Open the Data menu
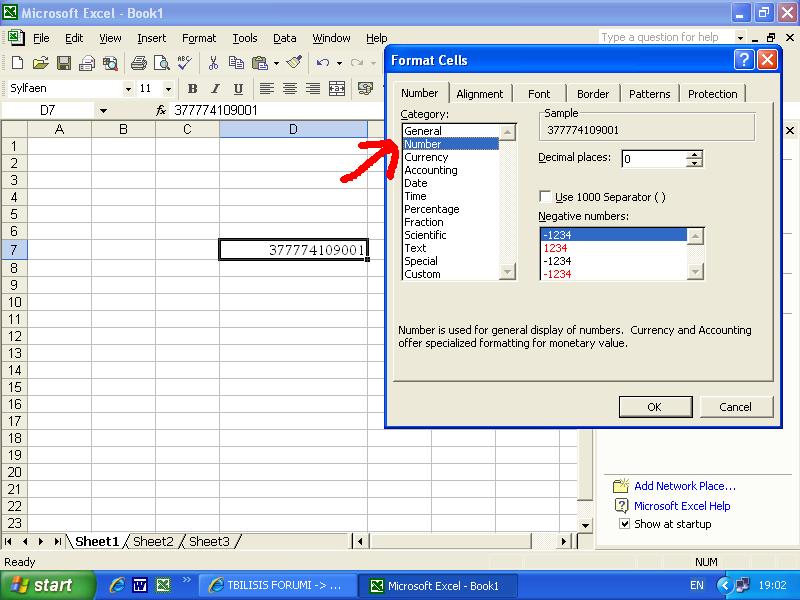Screen dimensions: 800x600 (x=285, y=38)
